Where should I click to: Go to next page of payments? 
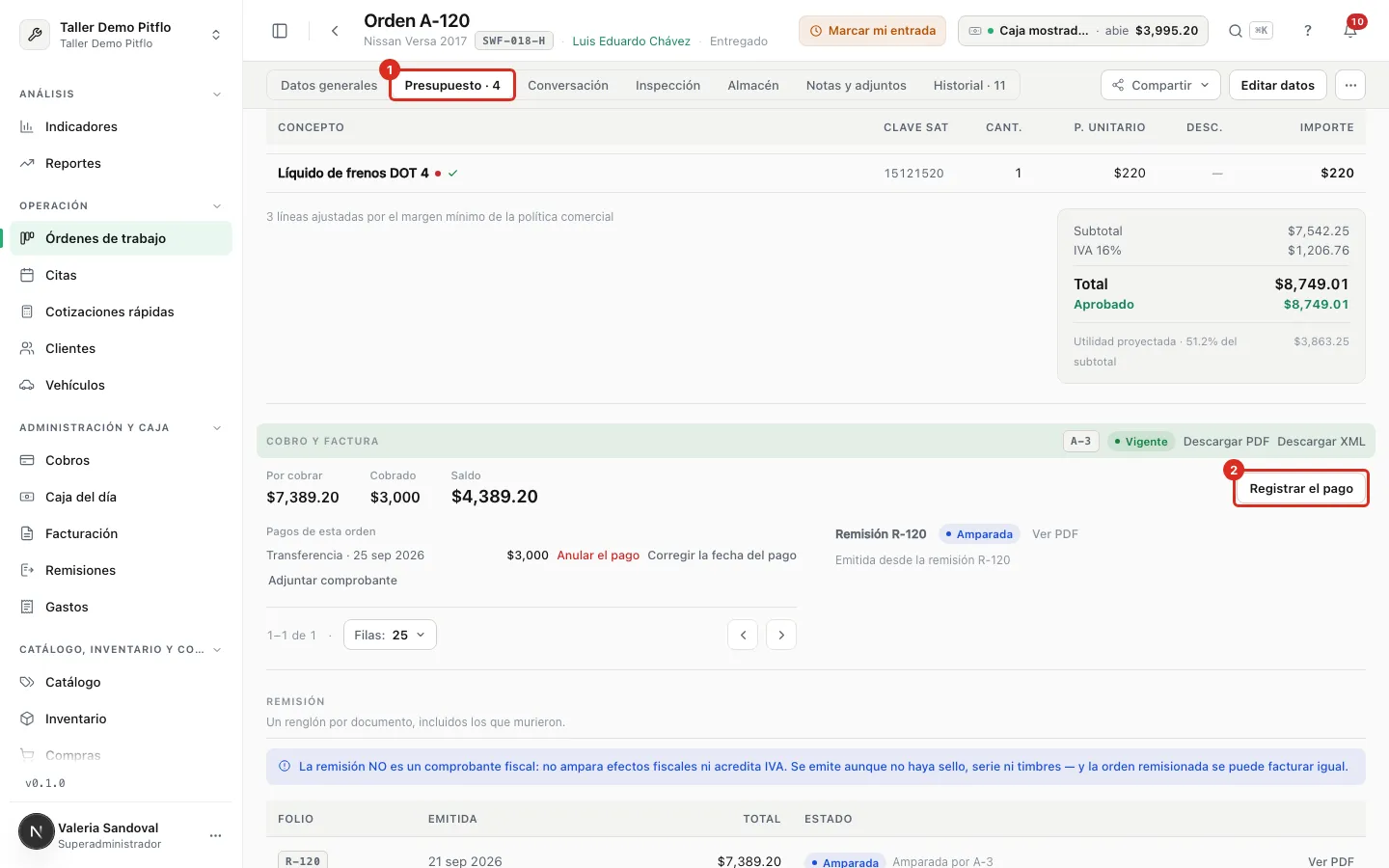781,635
